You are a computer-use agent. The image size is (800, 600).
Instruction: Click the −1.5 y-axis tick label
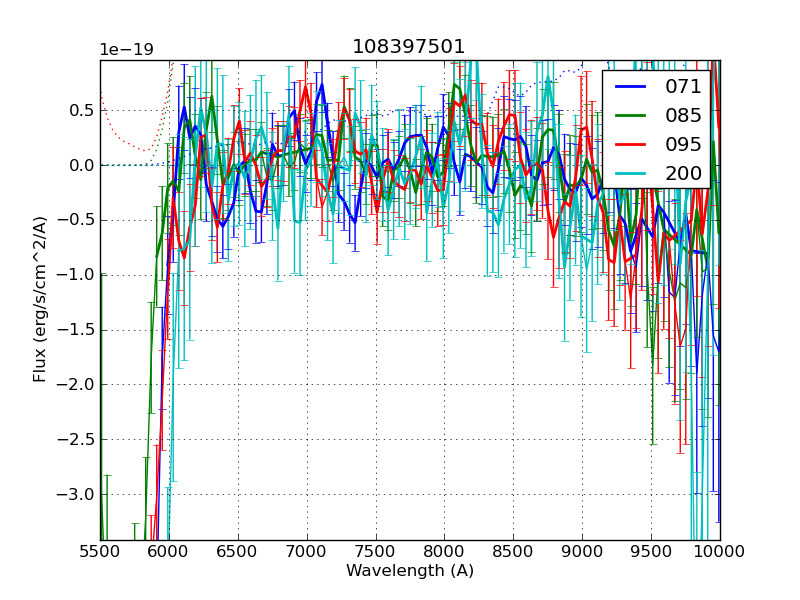[75, 330]
